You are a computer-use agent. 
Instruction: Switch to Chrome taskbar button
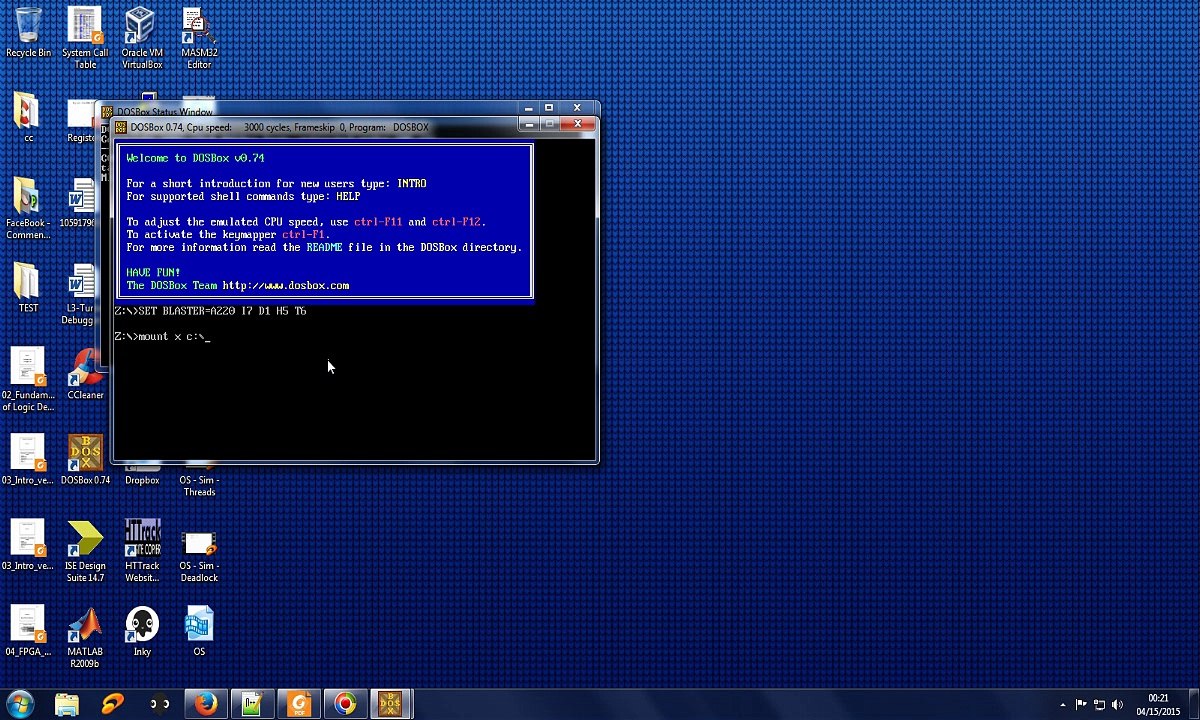pyautogui.click(x=345, y=704)
